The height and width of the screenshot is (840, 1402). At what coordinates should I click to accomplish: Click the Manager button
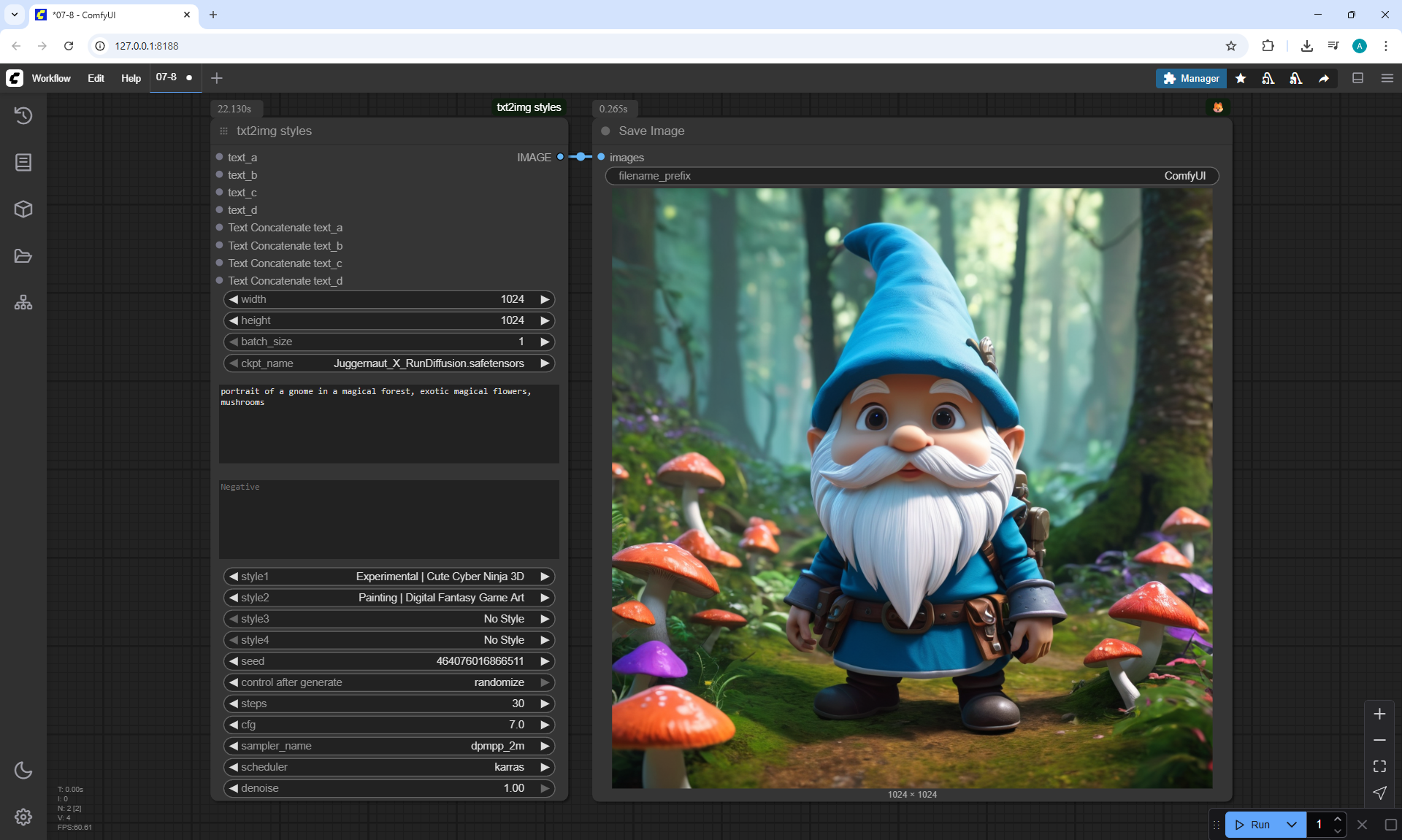tap(1191, 78)
